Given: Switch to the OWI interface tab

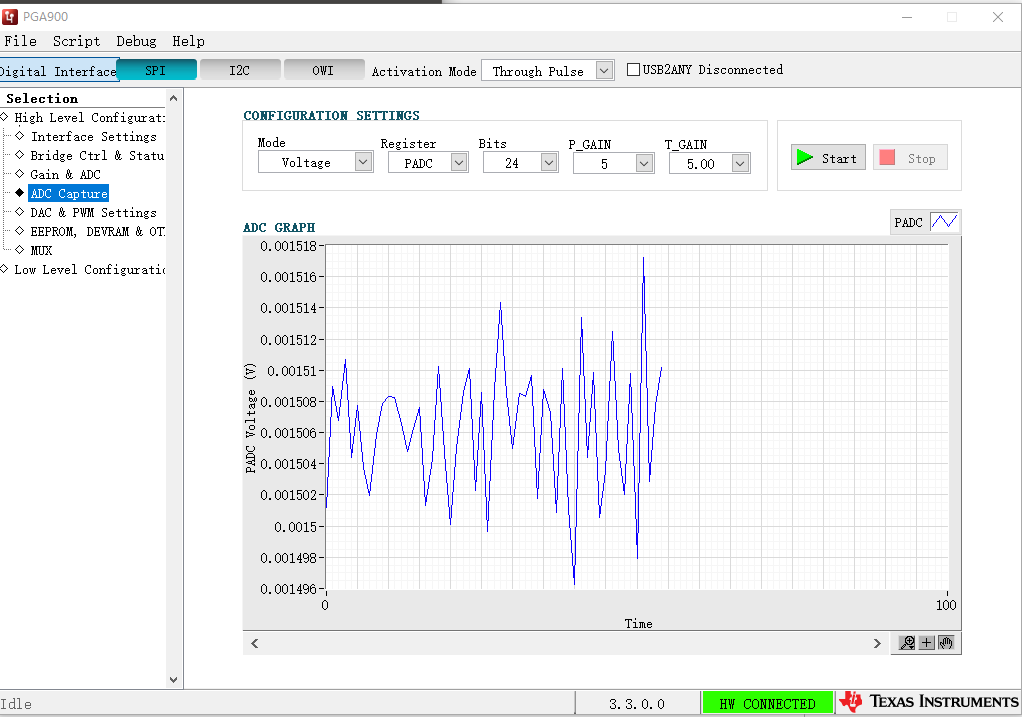Looking at the screenshot, I should tap(323, 70).
